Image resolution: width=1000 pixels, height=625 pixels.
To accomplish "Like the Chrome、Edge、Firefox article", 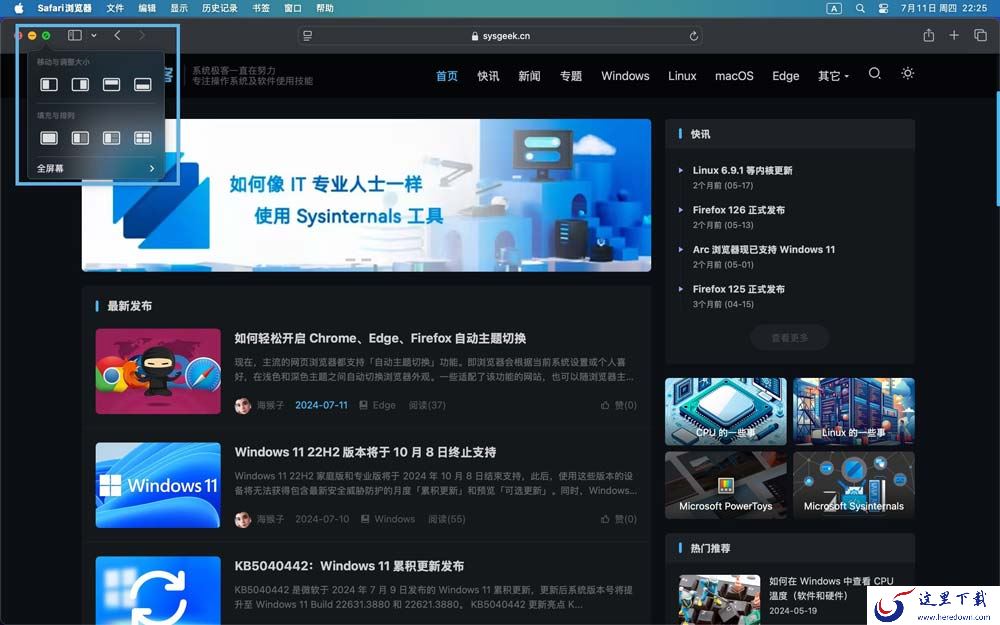I will 619,405.
